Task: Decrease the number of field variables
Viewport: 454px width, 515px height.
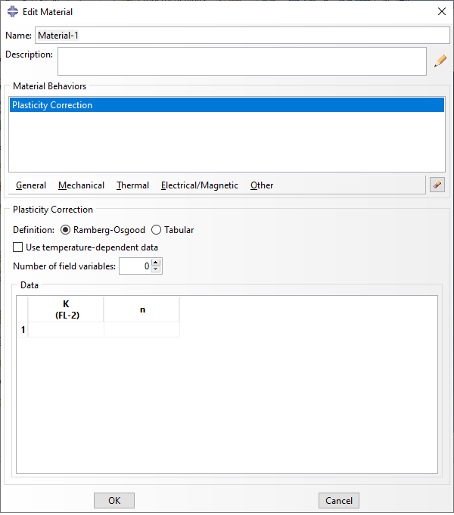Action: (156, 269)
